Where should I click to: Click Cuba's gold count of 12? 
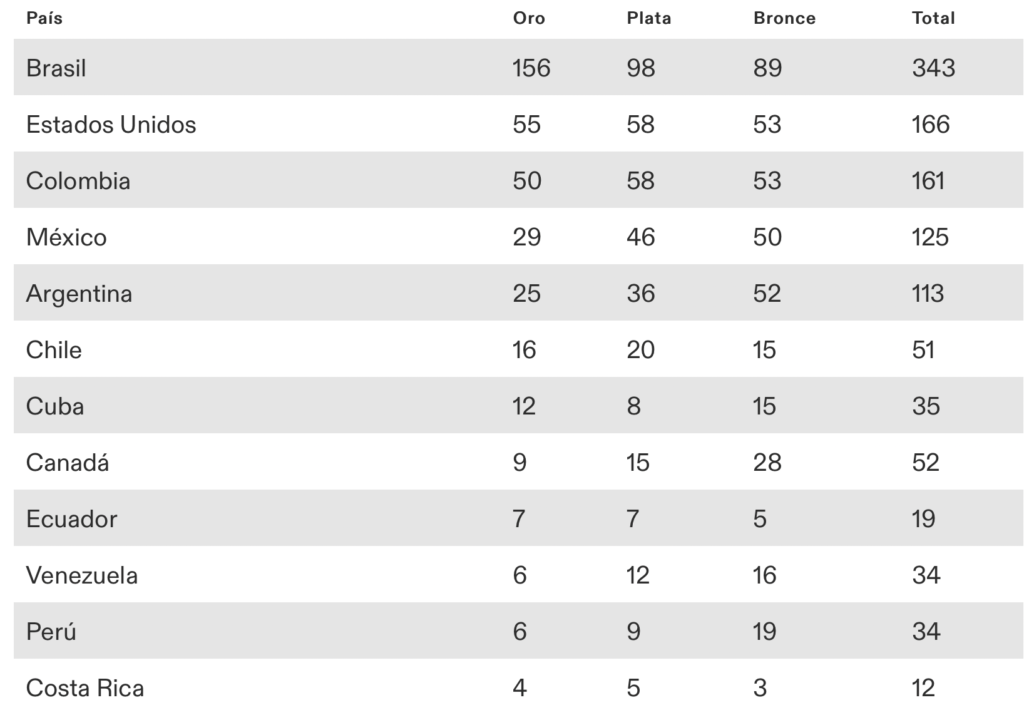click(524, 406)
